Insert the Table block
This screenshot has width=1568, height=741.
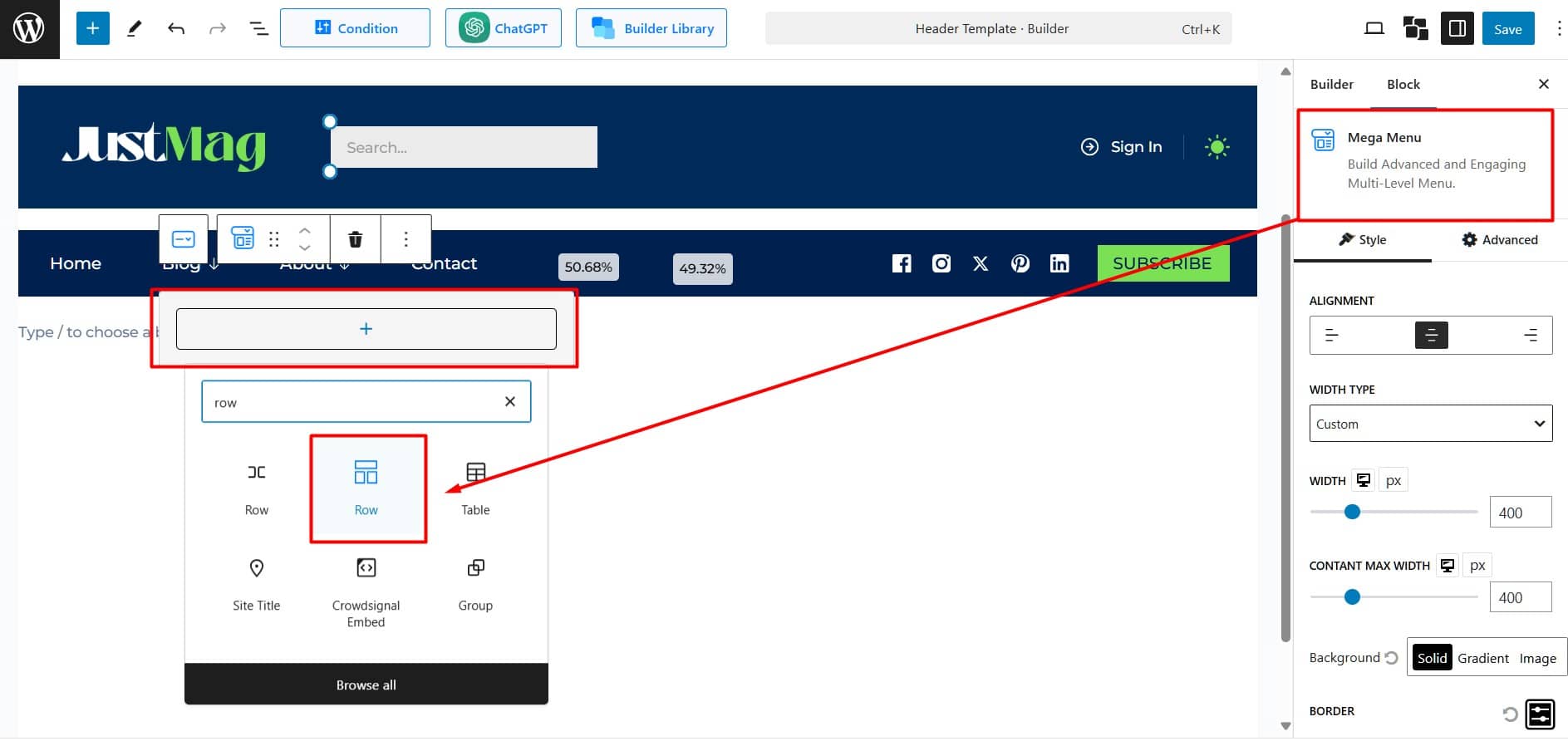click(475, 489)
